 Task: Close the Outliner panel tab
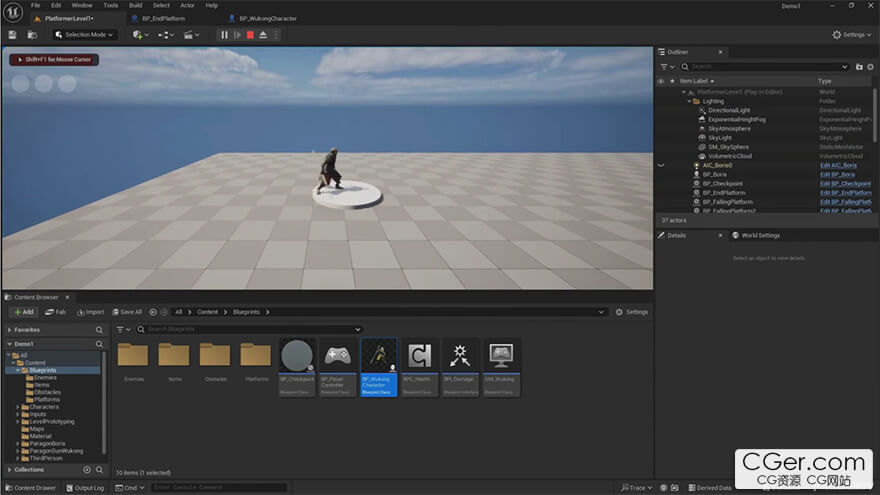pos(721,52)
